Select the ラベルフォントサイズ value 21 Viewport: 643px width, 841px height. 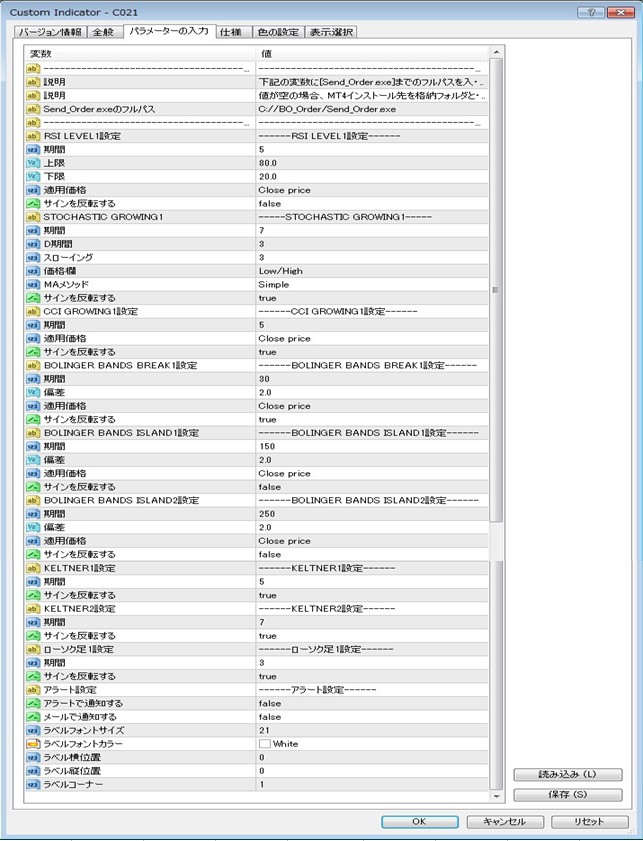point(264,730)
